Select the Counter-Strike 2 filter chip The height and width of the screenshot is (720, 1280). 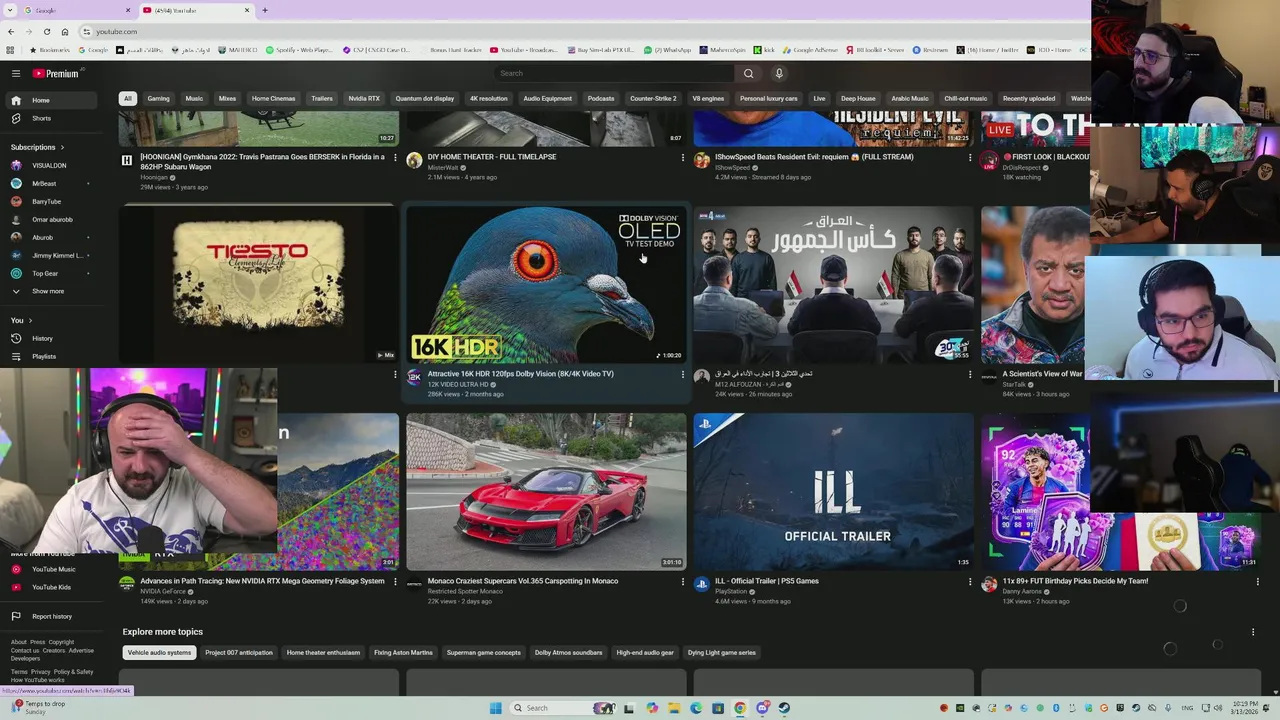653,98
